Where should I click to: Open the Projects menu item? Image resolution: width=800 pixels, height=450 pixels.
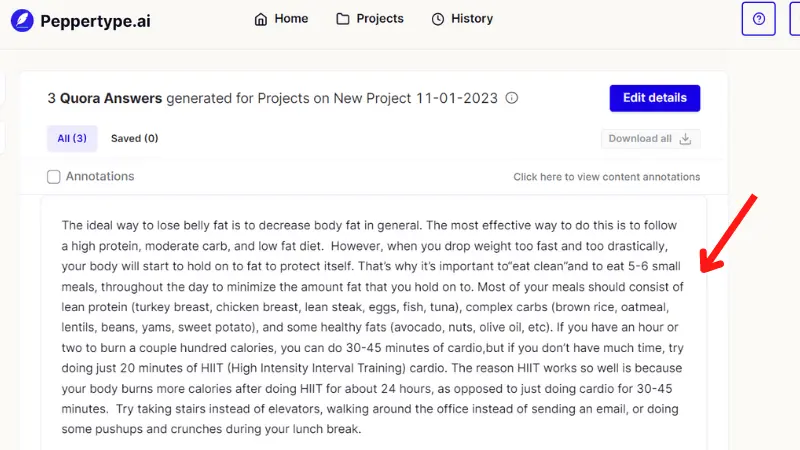pos(370,19)
